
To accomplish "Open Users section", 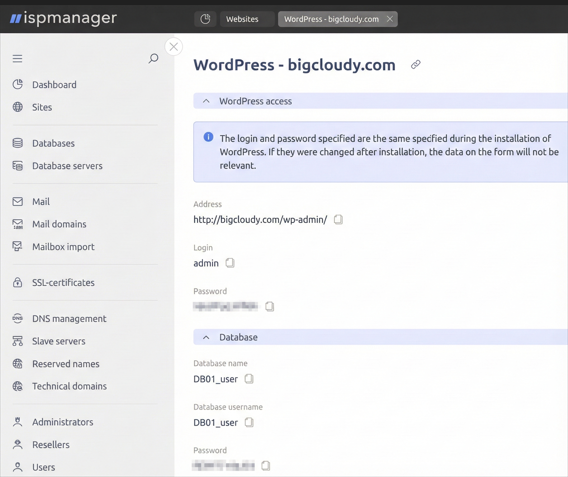I will click(43, 467).
